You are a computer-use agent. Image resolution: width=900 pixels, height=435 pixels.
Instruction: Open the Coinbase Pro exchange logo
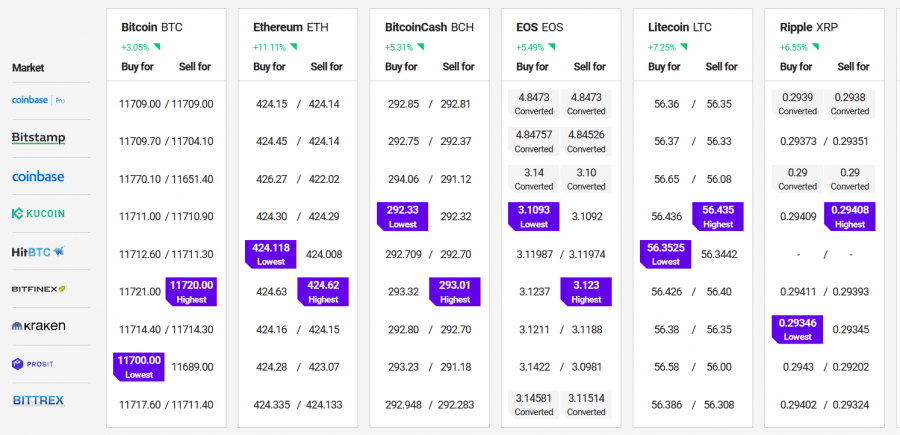tap(38, 100)
